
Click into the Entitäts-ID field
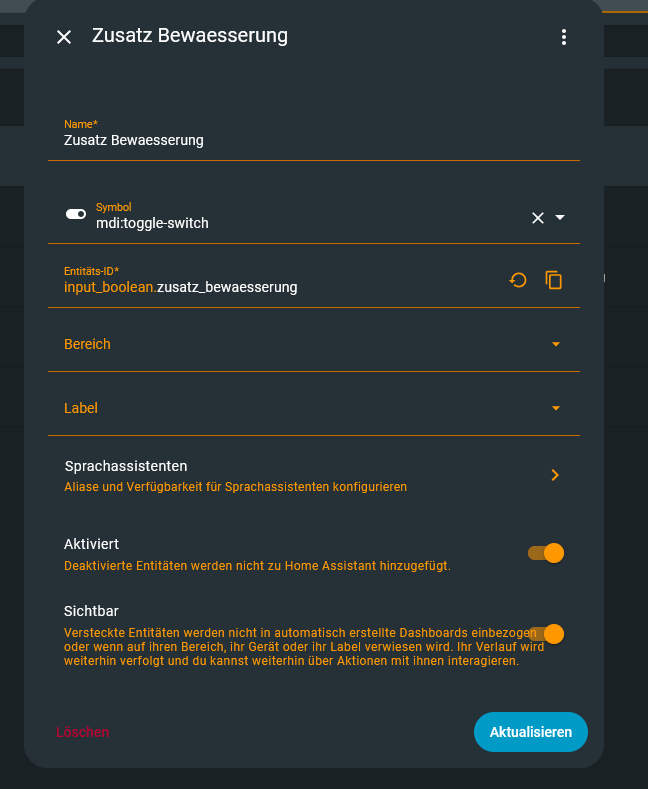point(280,287)
